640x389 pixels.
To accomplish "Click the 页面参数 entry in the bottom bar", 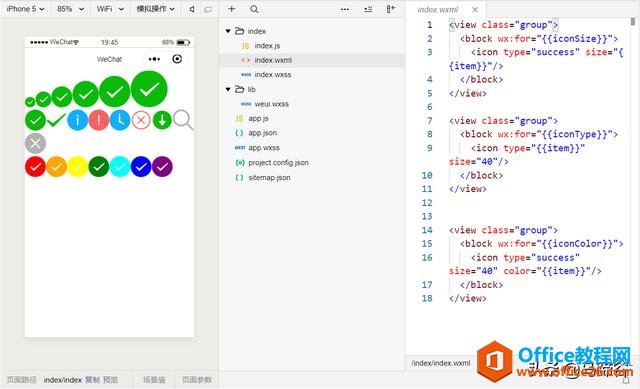I will click(197, 380).
